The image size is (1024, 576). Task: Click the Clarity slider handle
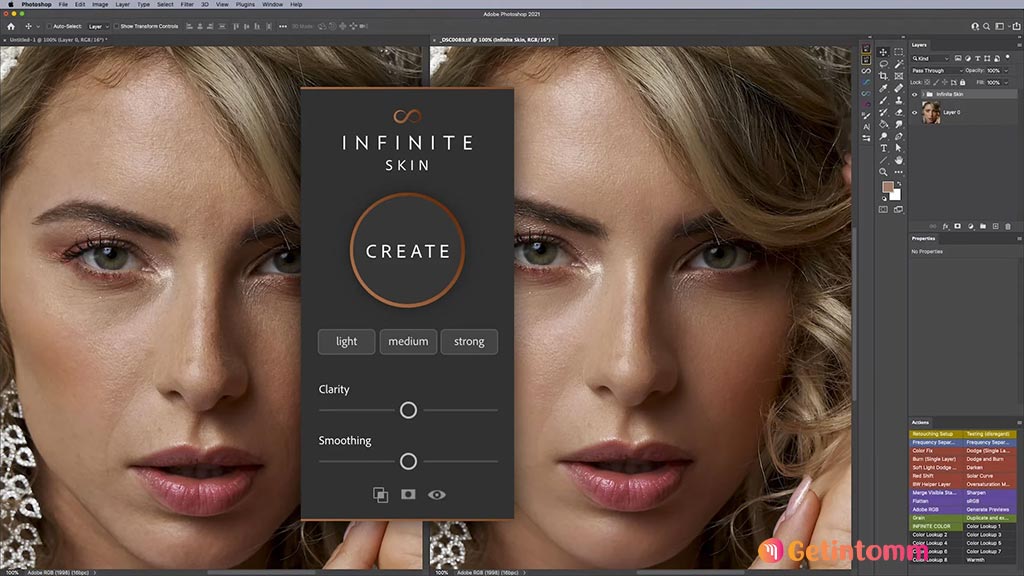coord(408,410)
